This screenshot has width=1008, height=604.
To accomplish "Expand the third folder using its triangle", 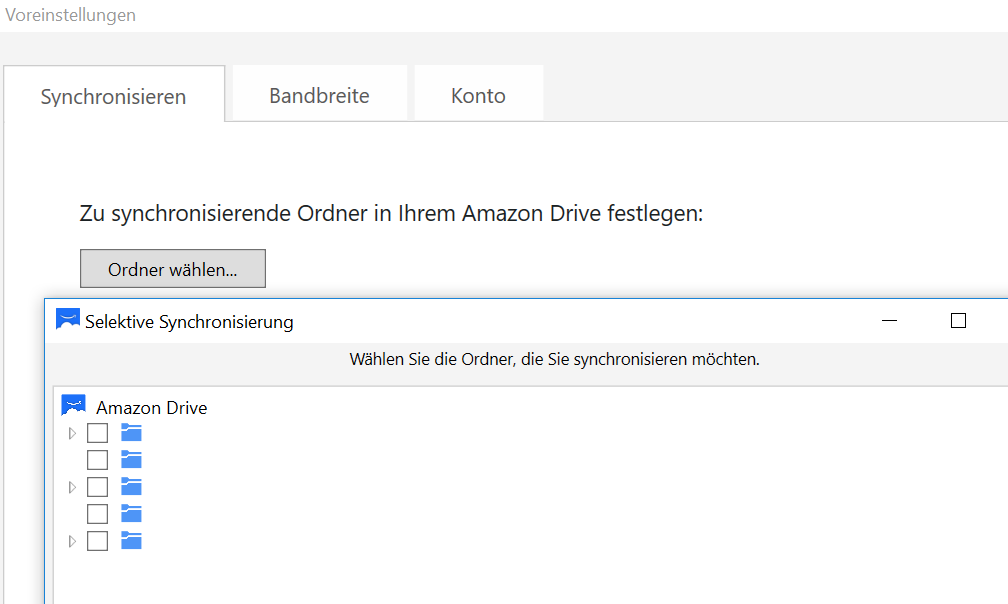I will 71,487.
